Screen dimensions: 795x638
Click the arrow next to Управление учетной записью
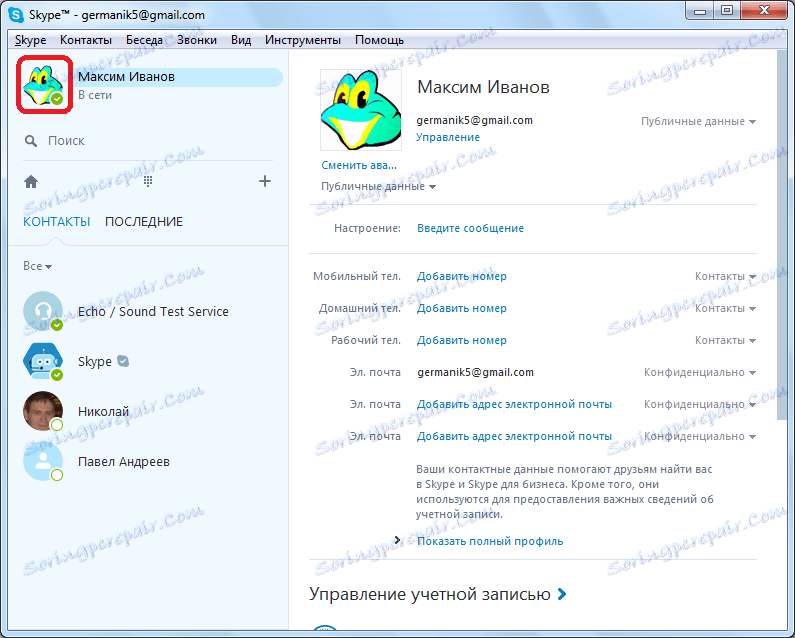(x=562, y=594)
